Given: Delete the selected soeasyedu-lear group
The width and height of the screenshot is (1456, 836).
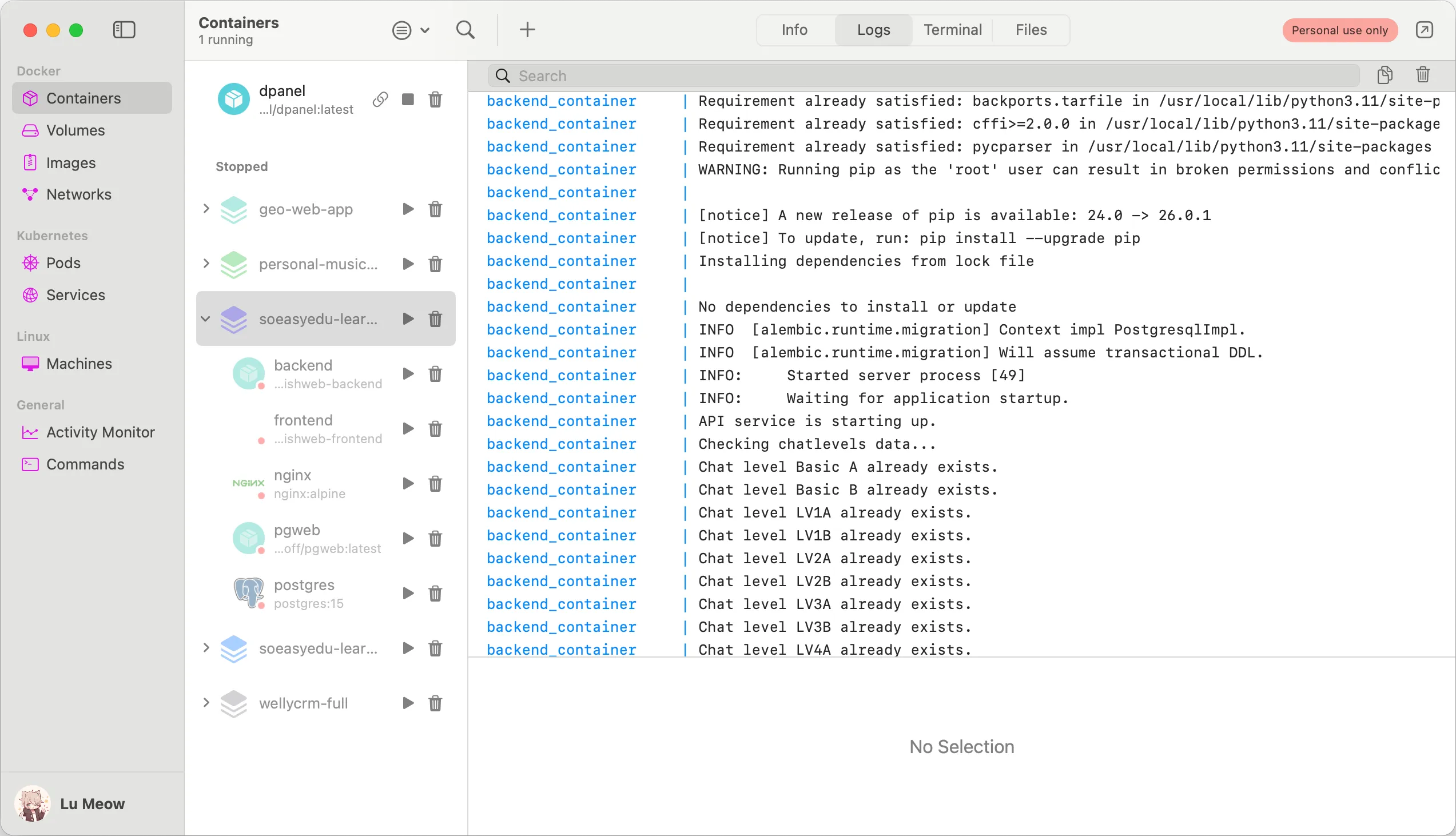Looking at the screenshot, I should pos(435,319).
